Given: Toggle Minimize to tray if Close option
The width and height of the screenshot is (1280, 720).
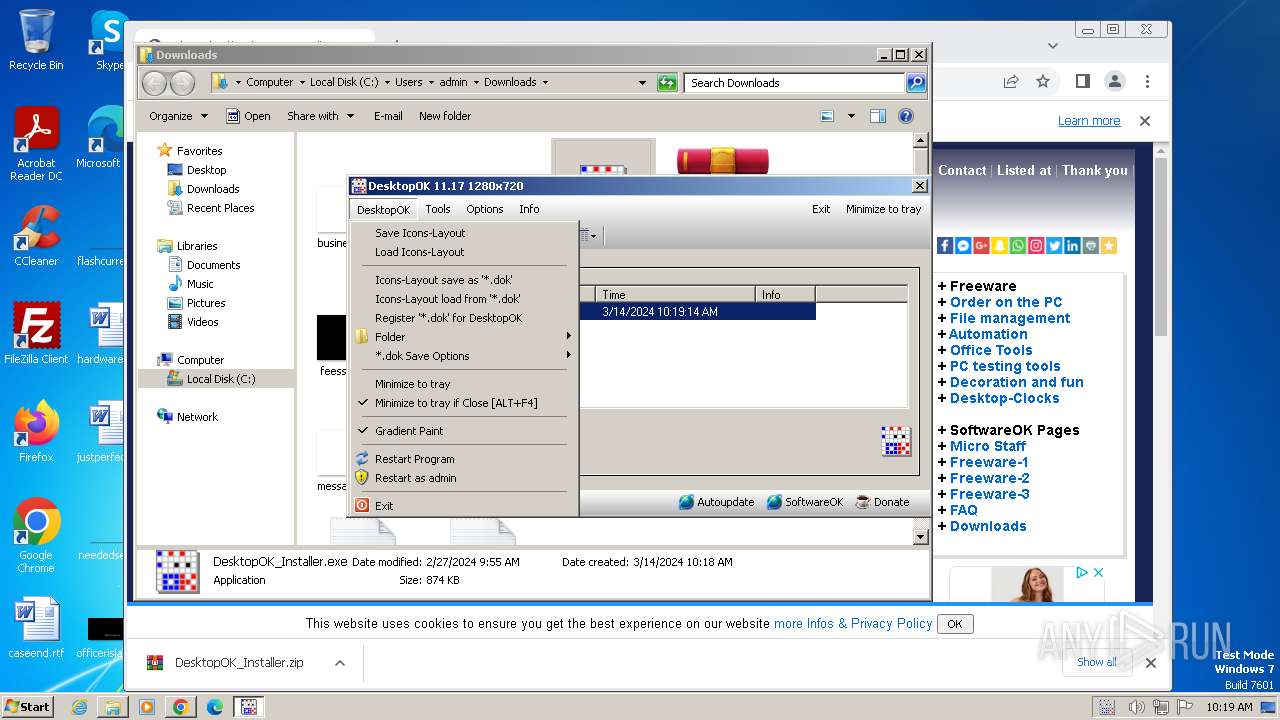Looking at the screenshot, I should (x=456, y=403).
